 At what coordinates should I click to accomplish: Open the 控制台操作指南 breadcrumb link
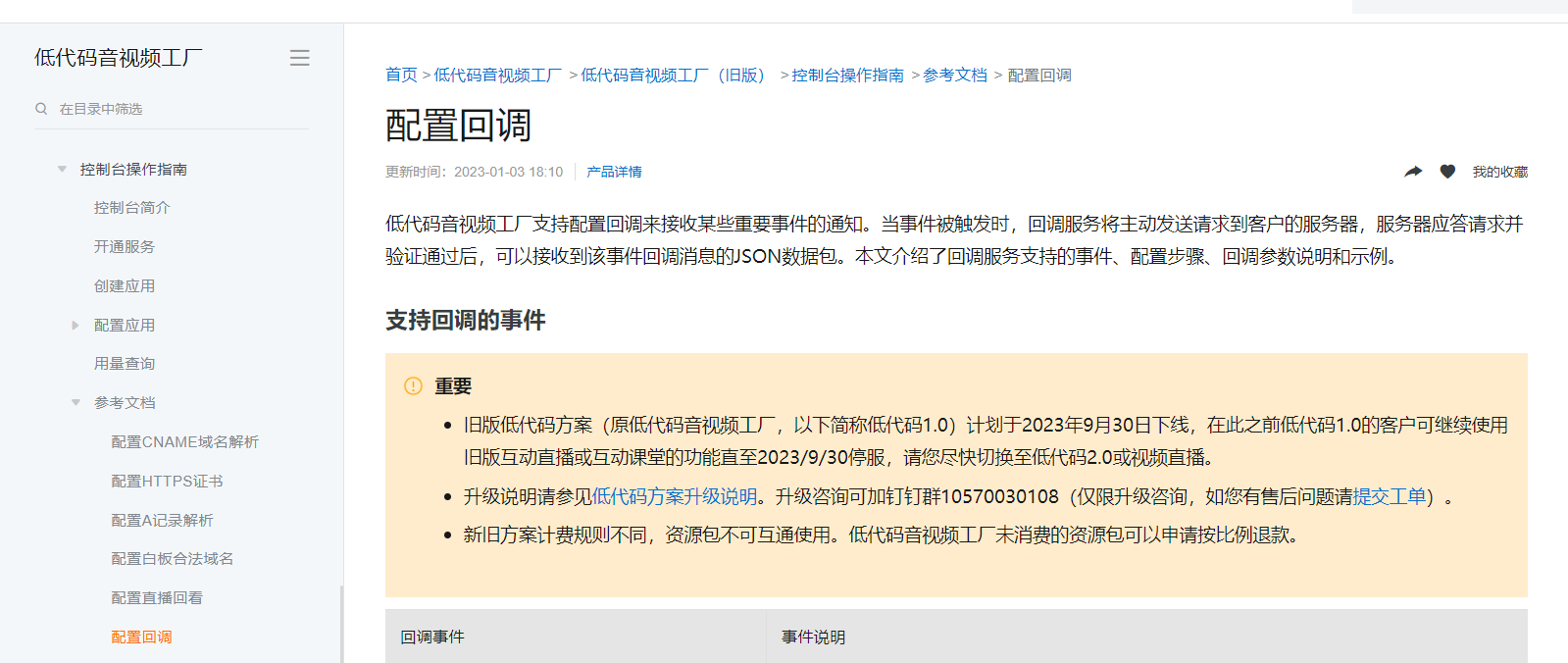point(848,76)
